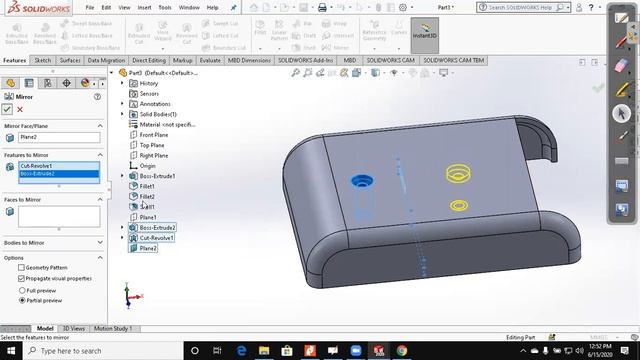
Task: Click Type here to search box
Action: point(103,351)
